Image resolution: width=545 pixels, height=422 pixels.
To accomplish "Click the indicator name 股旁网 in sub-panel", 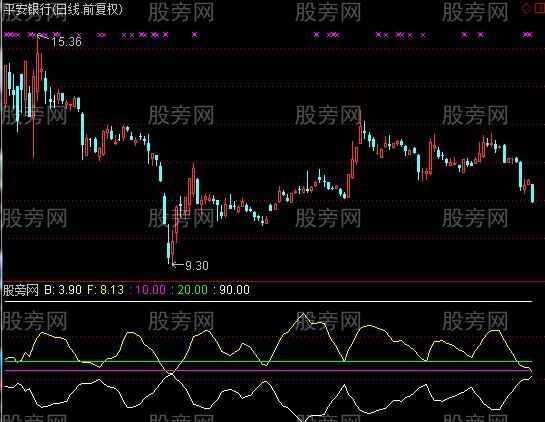I will pyautogui.click(x=21, y=290).
